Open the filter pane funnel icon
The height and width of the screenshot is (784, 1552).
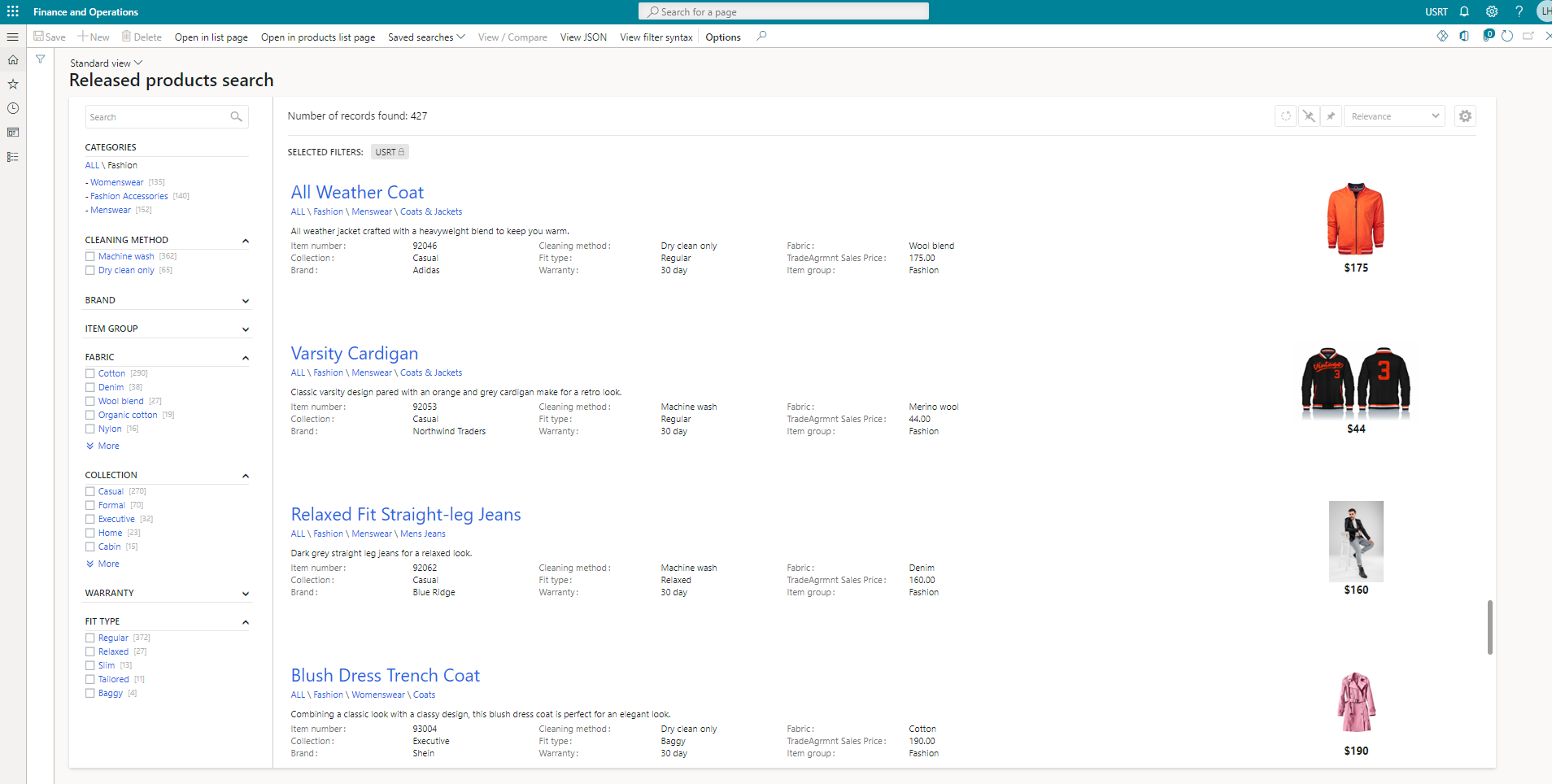pos(40,59)
